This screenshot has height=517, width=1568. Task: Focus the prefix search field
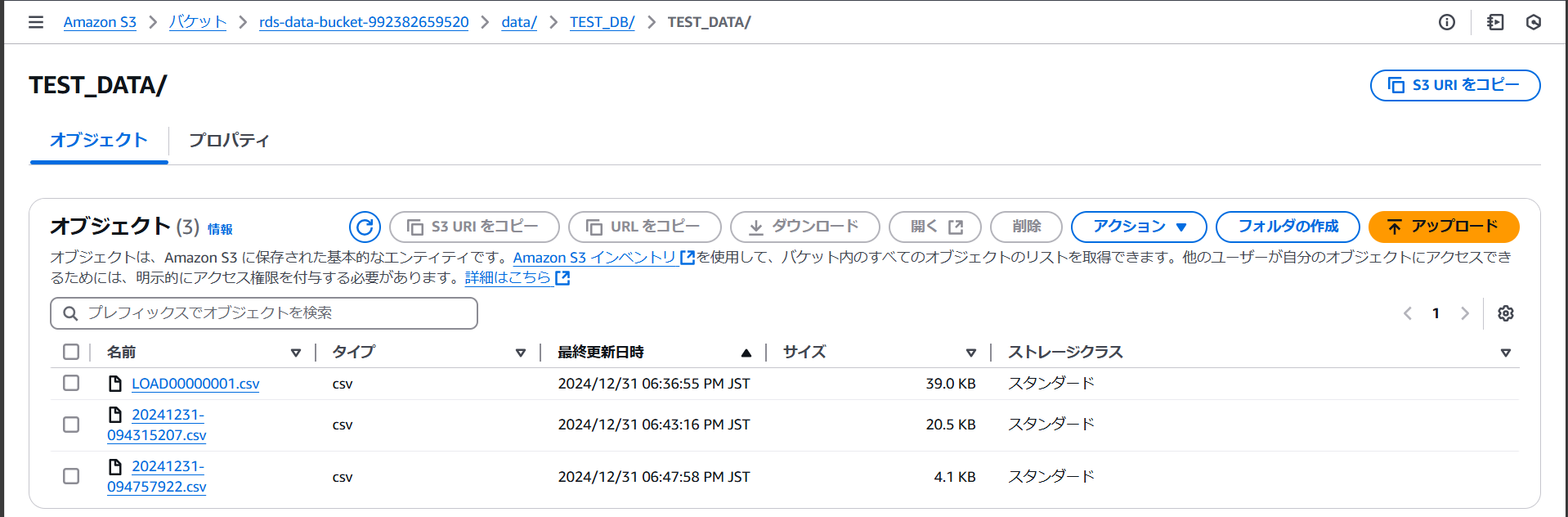pos(264,313)
